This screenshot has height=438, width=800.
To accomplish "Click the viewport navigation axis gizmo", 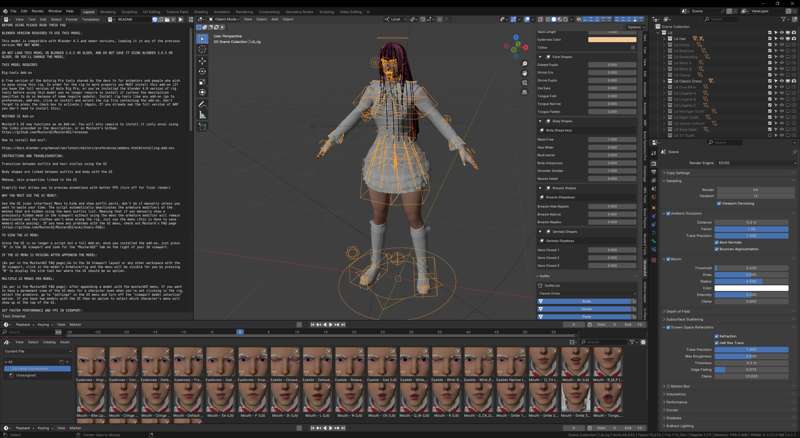I will click(x=516, y=46).
